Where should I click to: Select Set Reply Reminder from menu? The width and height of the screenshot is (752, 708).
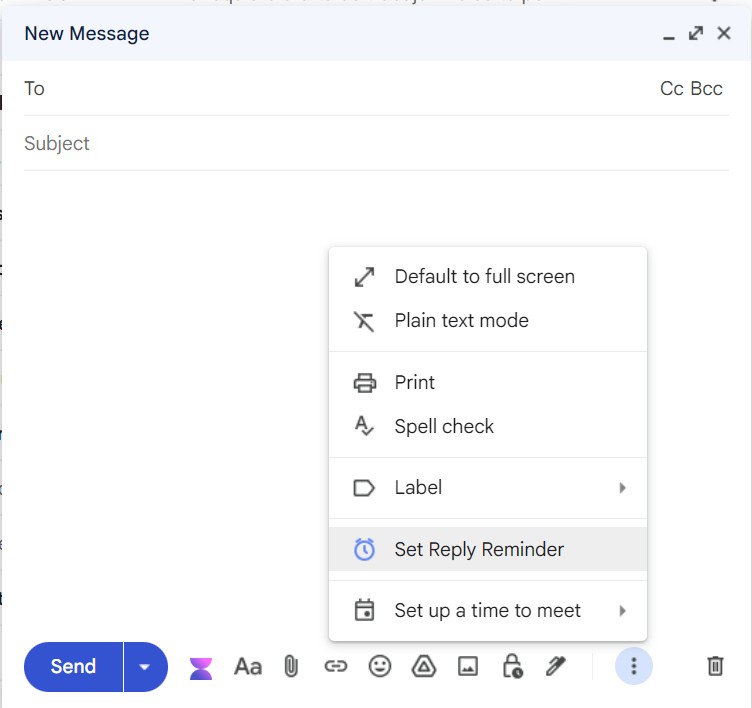[479, 550]
